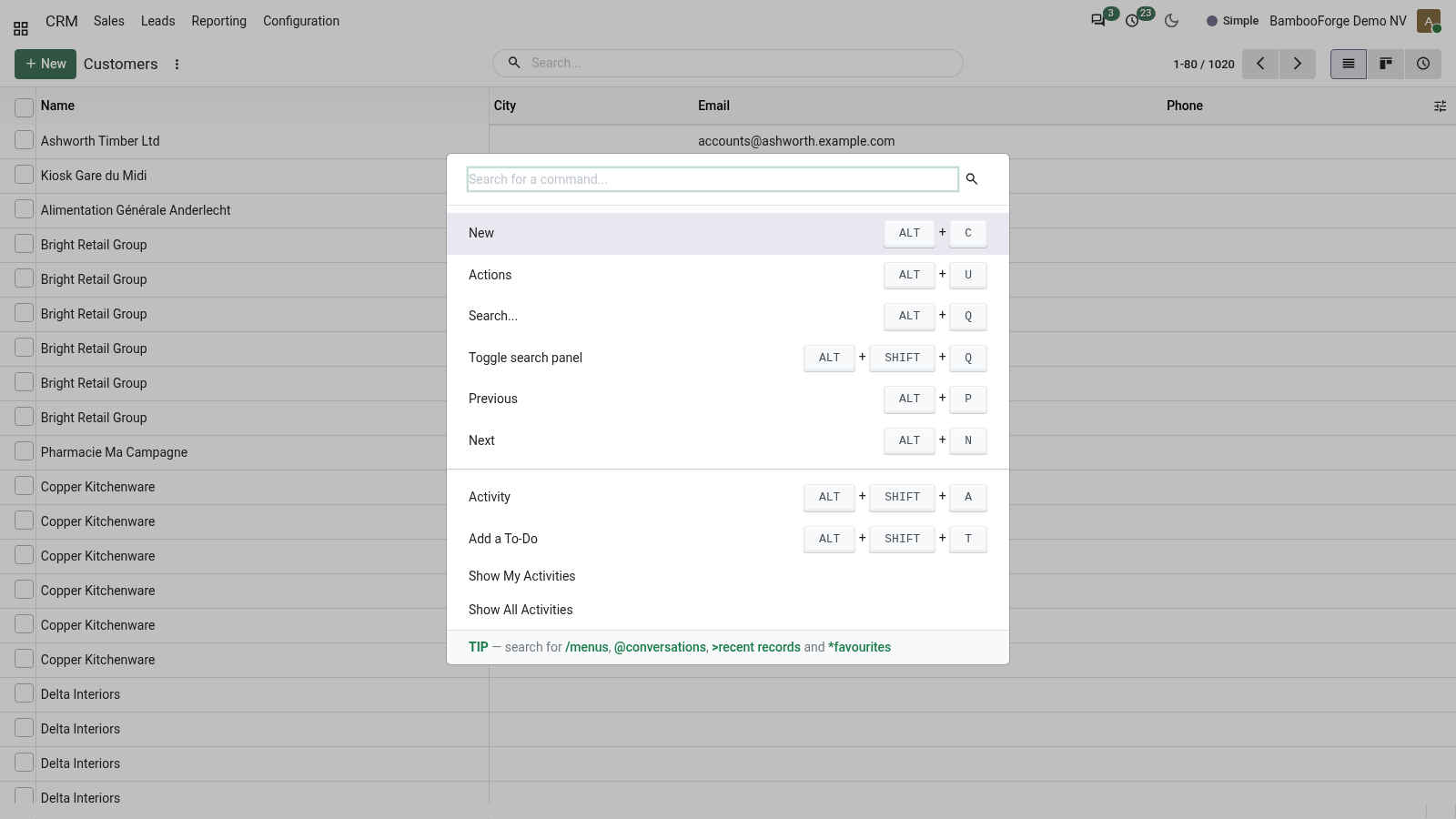
Task: Focus the command search input
Action: coord(713,179)
